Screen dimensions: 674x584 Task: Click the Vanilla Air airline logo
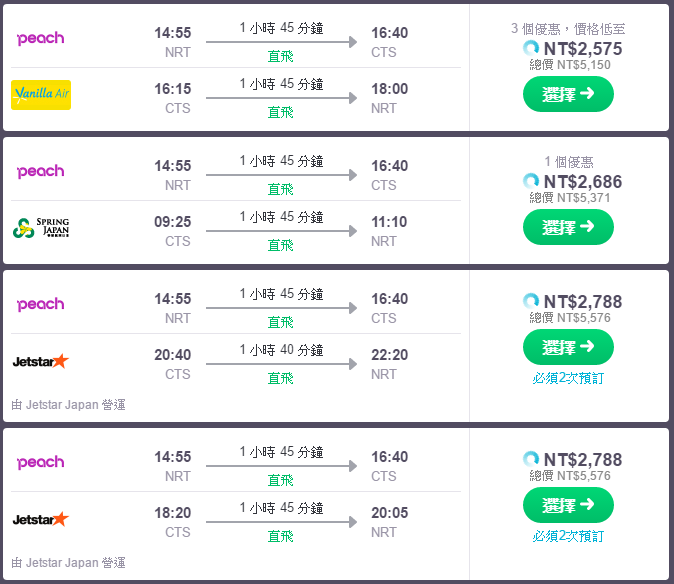(x=41, y=95)
